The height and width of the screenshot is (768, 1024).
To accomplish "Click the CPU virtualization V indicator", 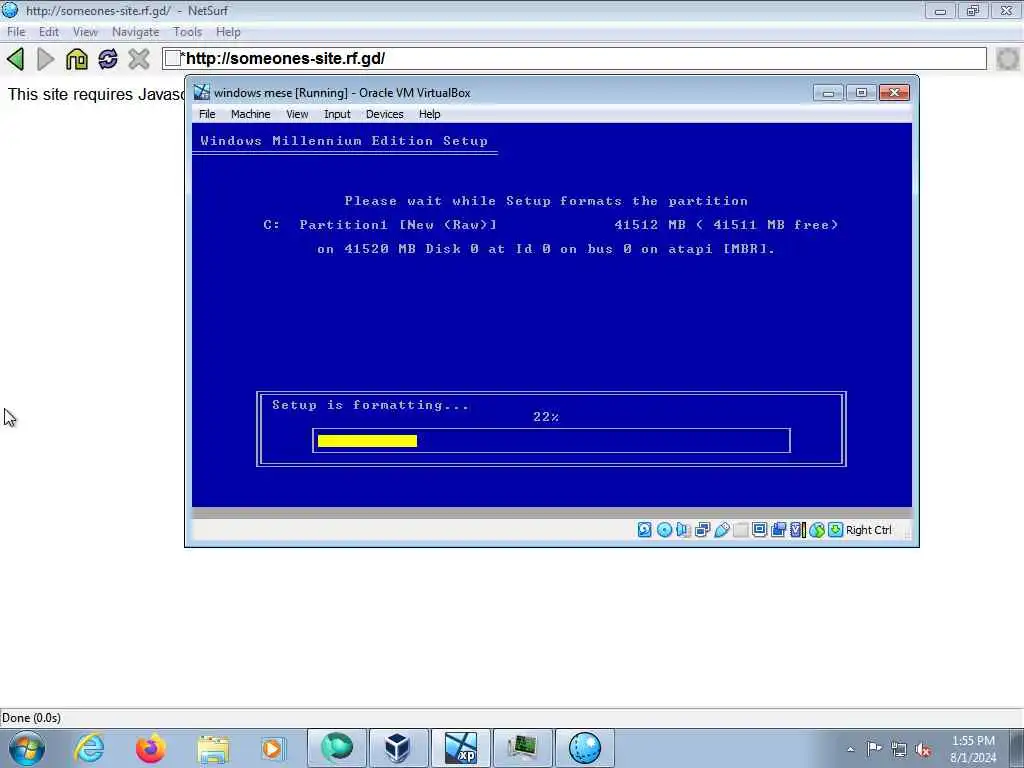I will coord(797,530).
